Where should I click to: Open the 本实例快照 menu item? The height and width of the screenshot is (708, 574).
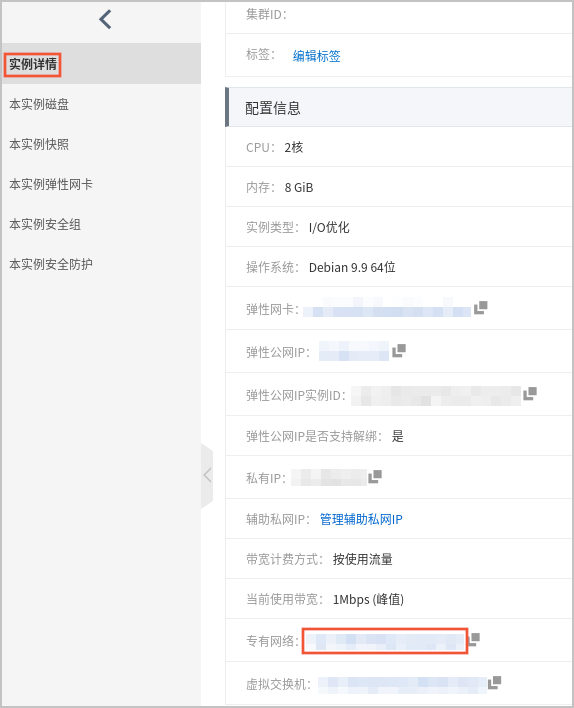[x=39, y=144]
